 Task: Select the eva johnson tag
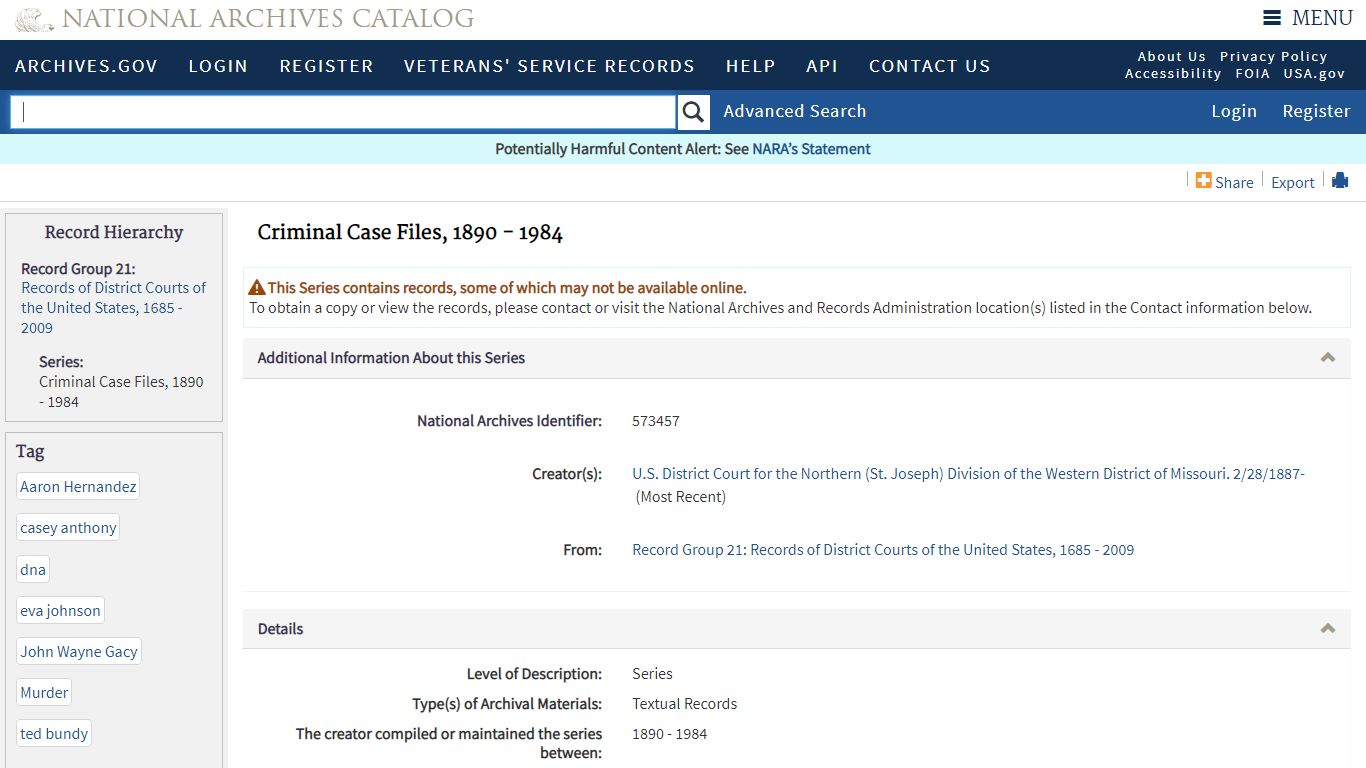tap(60, 611)
